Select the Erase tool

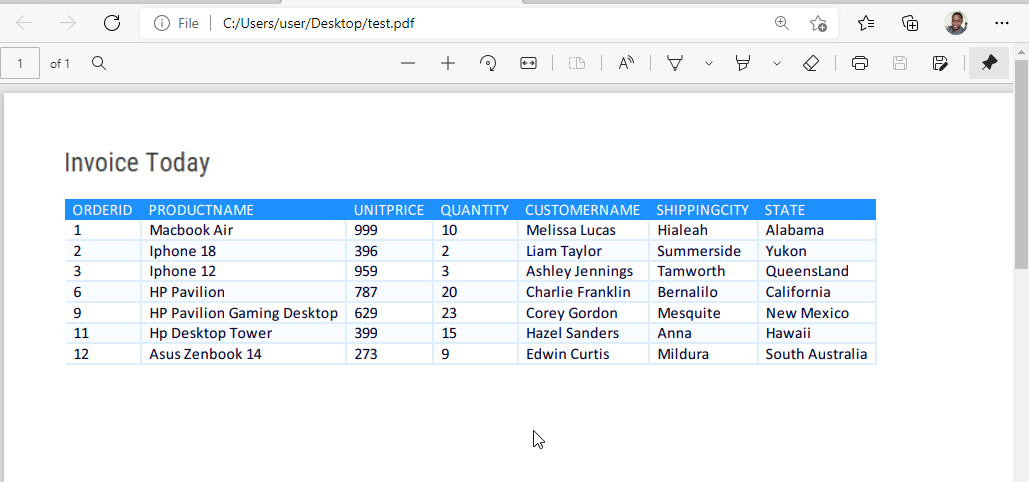click(x=812, y=63)
